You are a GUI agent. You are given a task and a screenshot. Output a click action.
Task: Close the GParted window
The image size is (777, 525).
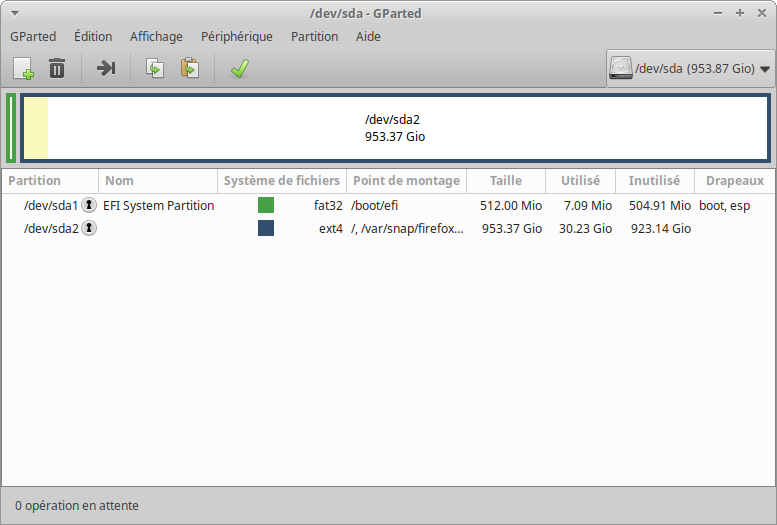click(x=762, y=13)
